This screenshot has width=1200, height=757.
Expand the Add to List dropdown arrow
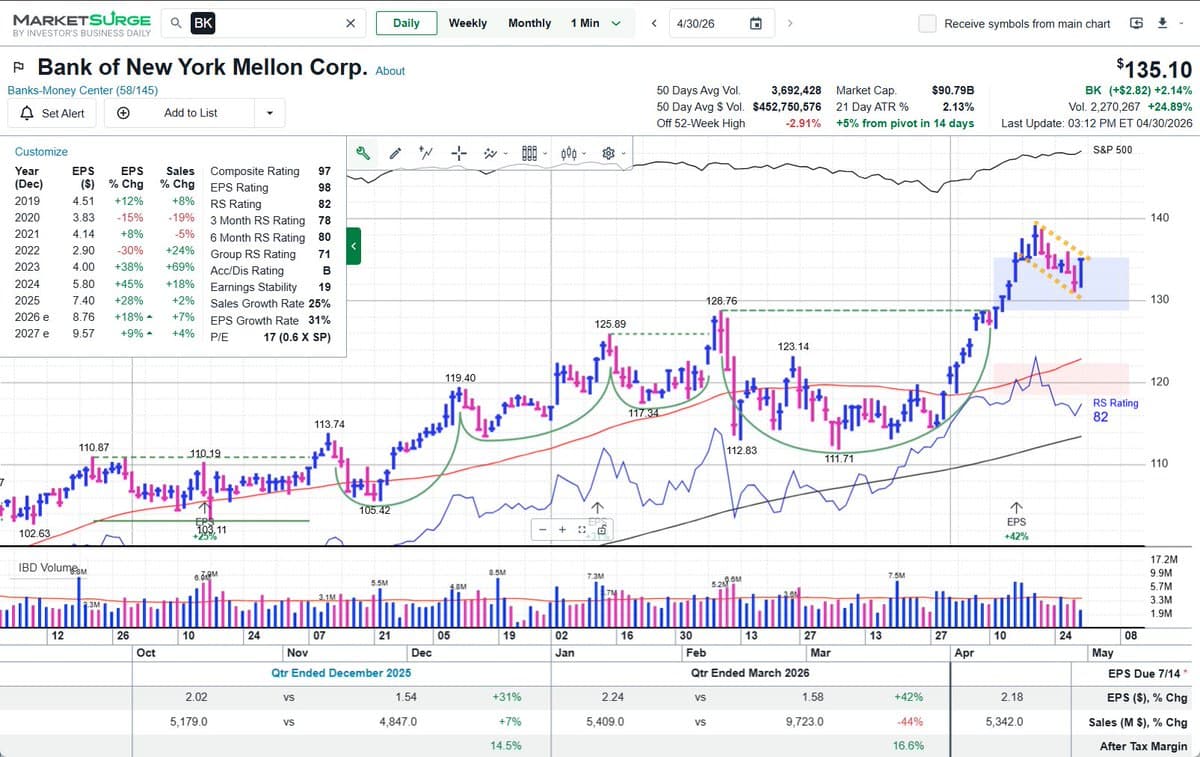(x=269, y=113)
